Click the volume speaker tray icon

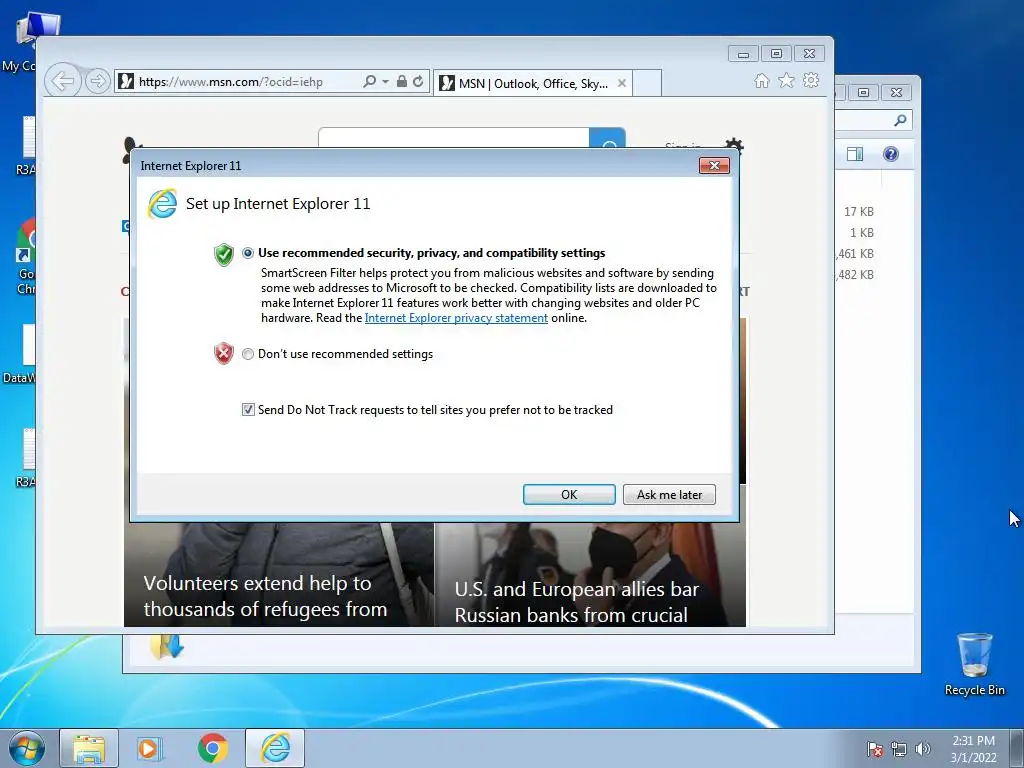tap(922, 750)
